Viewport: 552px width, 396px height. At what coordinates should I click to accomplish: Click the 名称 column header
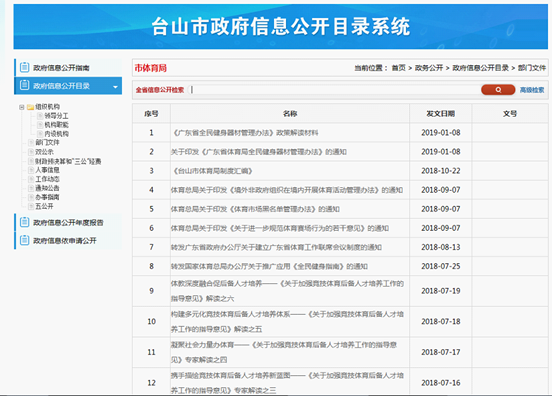coord(290,114)
